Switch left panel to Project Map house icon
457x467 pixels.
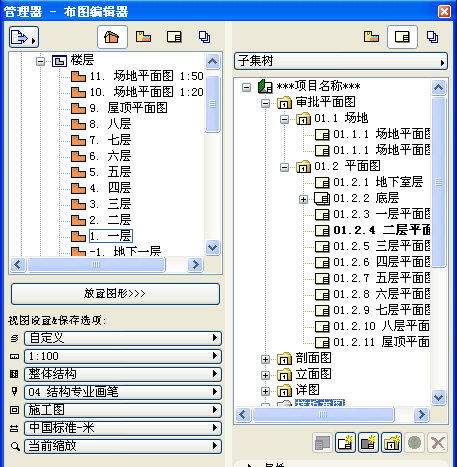(112, 37)
